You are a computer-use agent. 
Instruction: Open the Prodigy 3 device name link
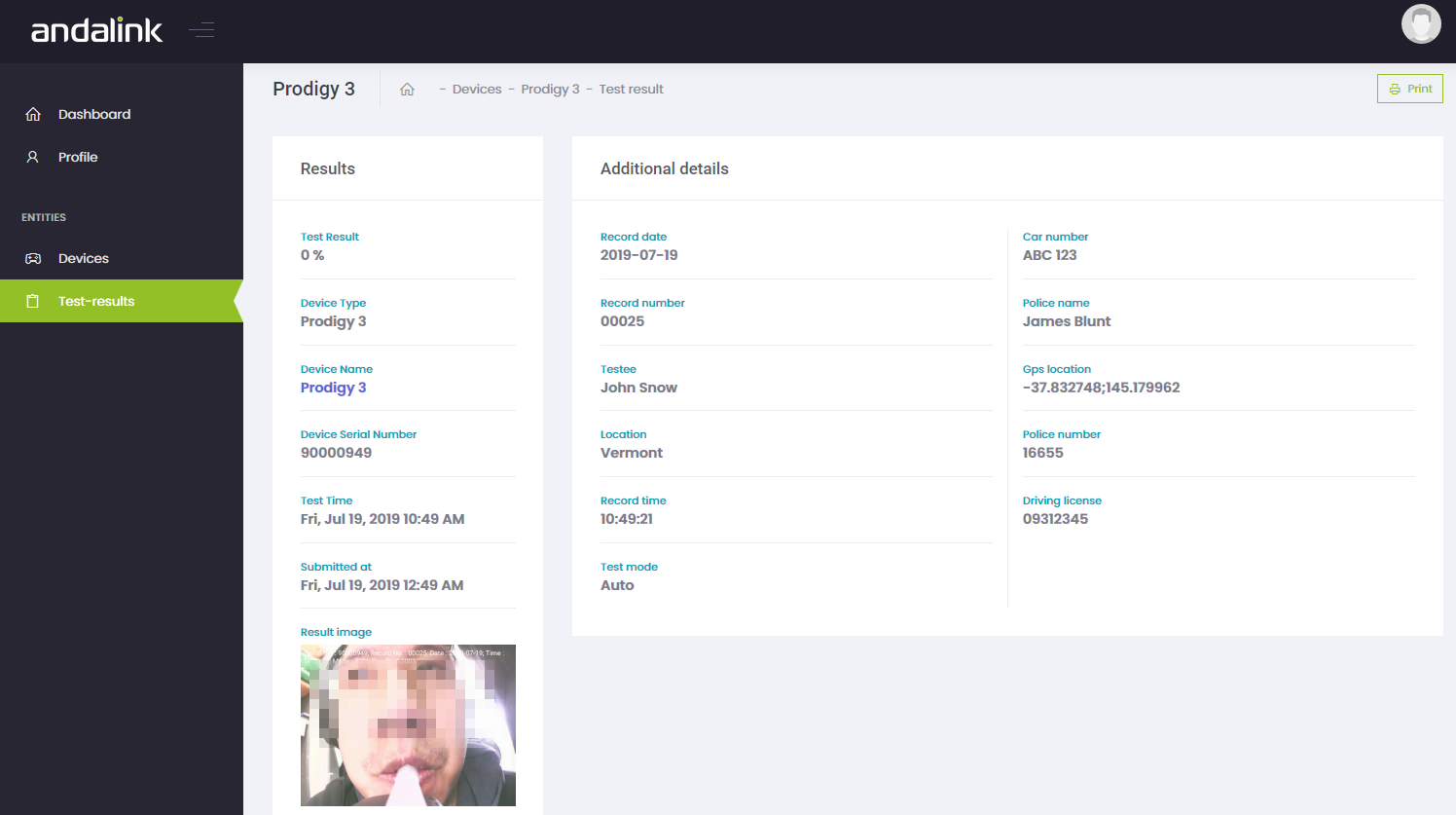333,388
